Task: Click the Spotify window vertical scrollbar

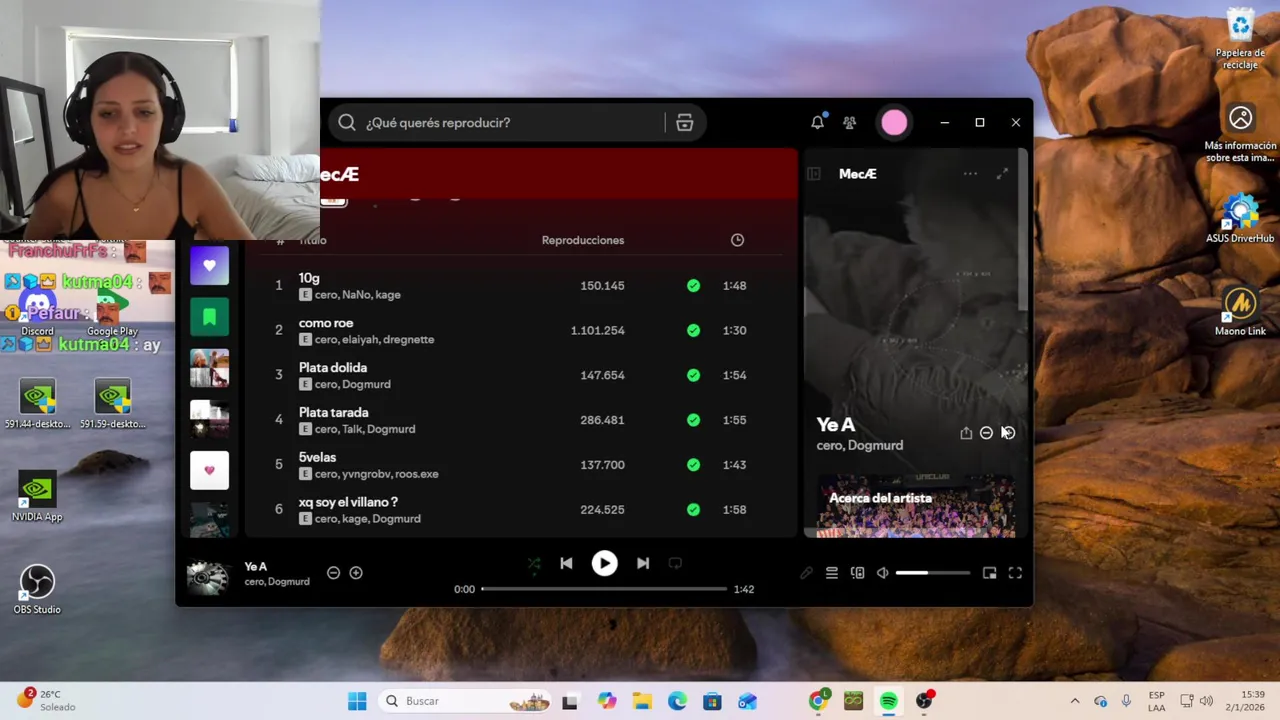Action: [1023, 230]
